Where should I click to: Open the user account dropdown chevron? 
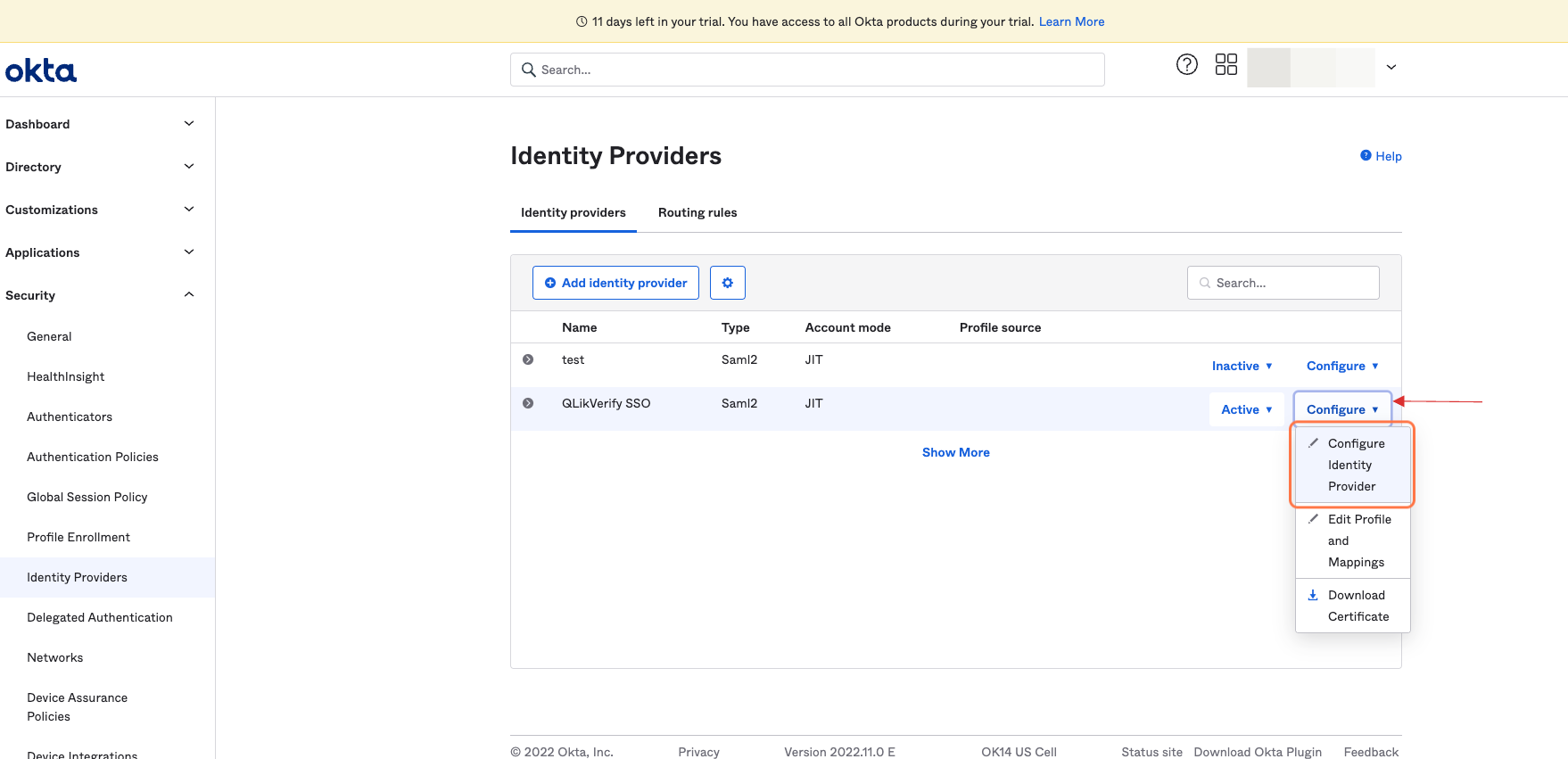tap(1391, 68)
